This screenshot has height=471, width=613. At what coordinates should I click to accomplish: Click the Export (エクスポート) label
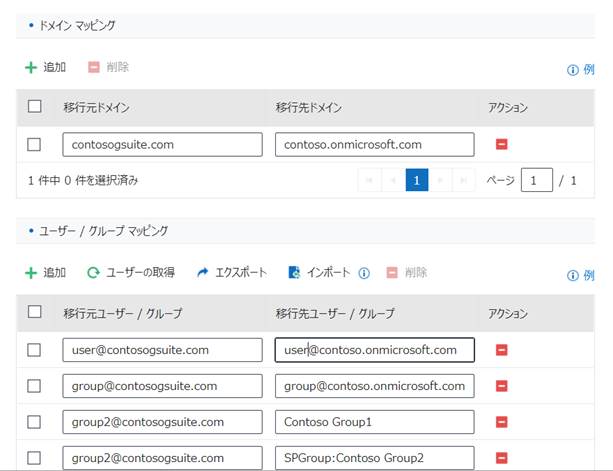tap(241, 272)
